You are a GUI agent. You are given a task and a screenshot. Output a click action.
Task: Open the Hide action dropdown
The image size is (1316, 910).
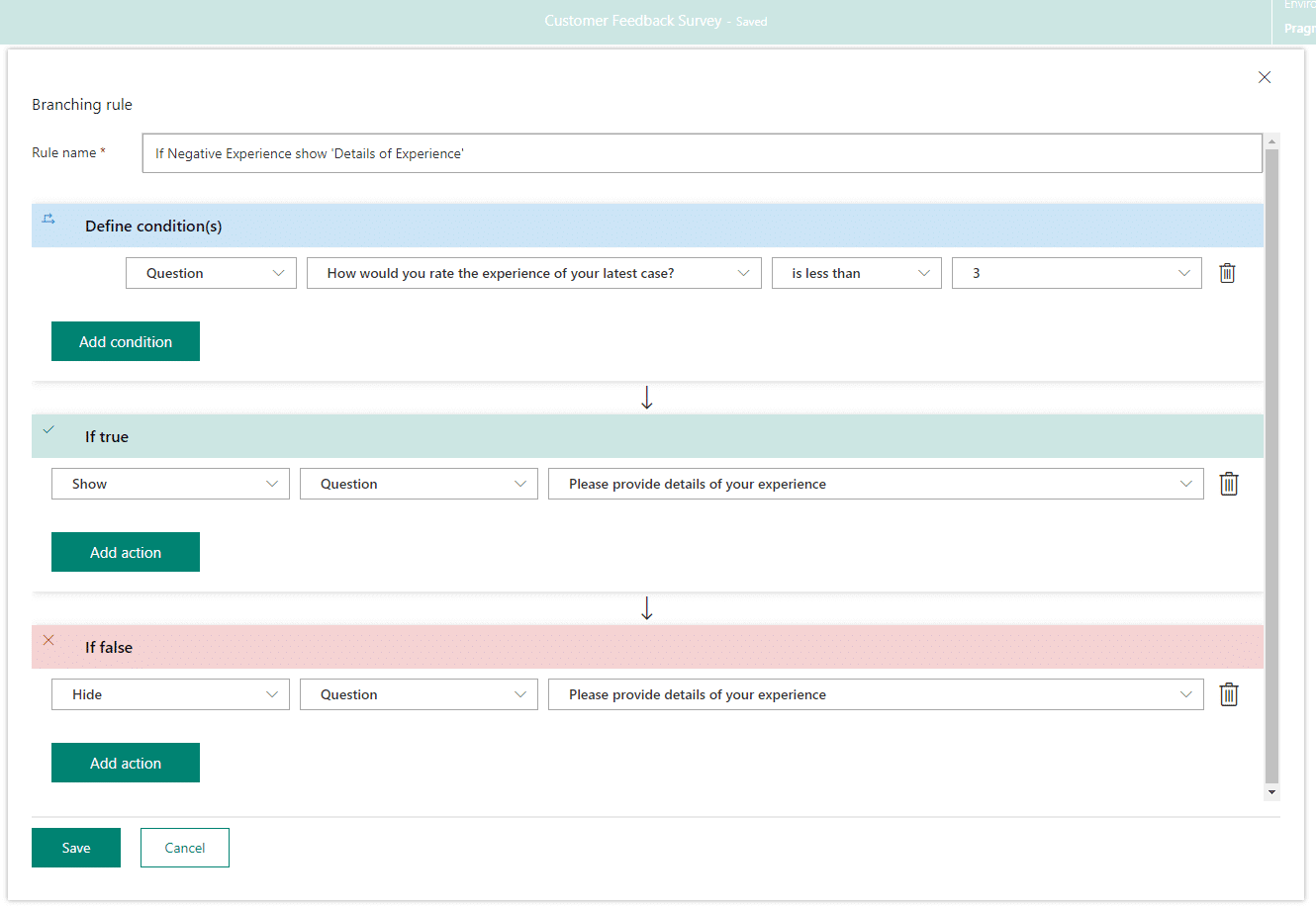pyautogui.click(x=170, y=694)
